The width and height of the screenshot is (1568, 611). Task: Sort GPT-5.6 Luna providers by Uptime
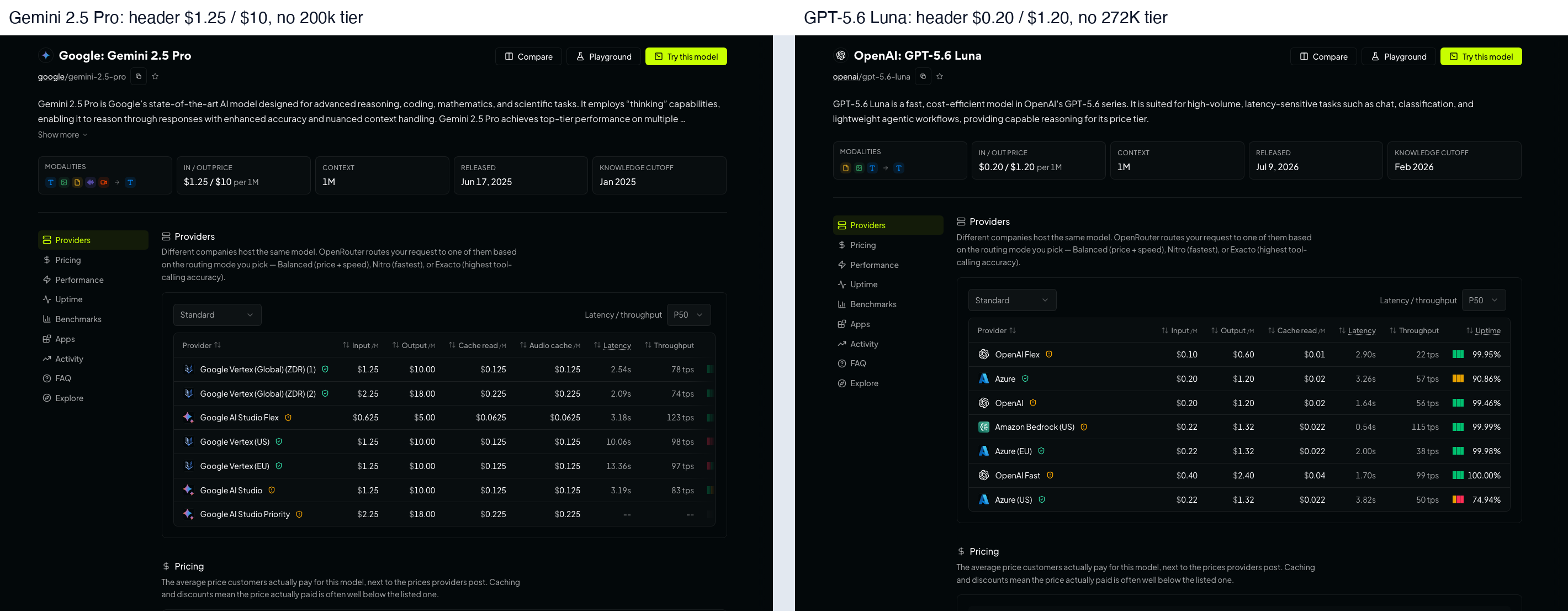1483,331
